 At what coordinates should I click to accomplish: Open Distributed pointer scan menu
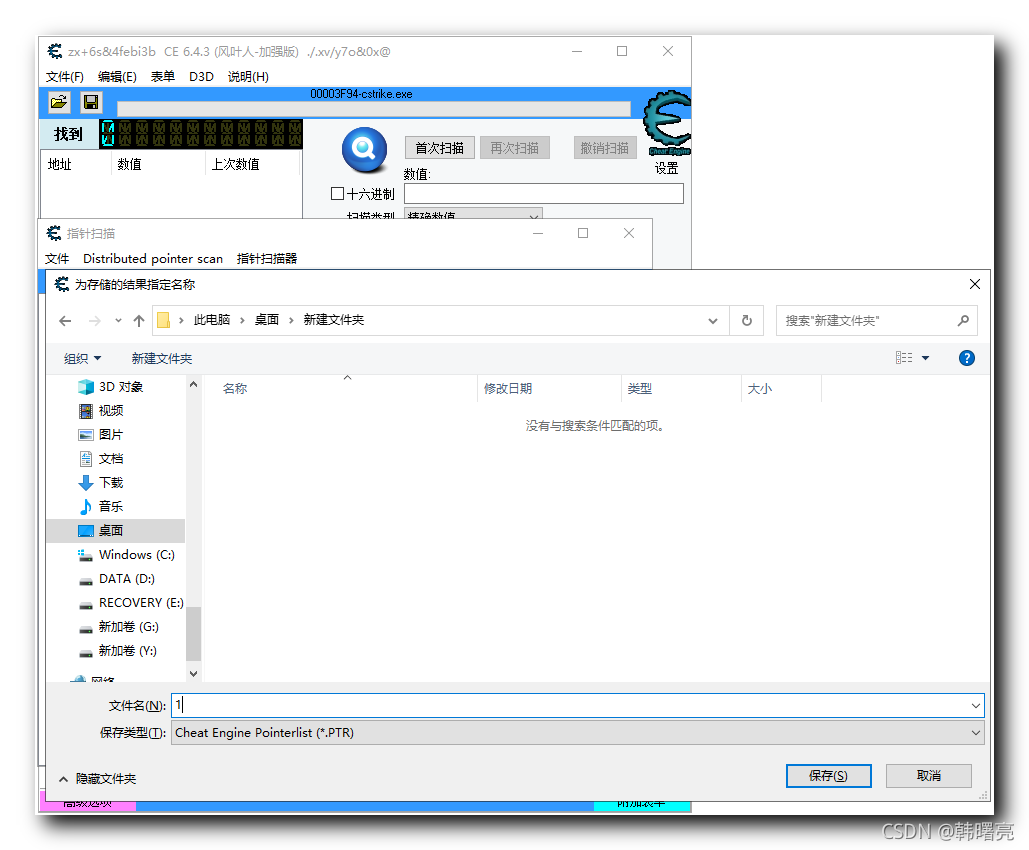153,259
